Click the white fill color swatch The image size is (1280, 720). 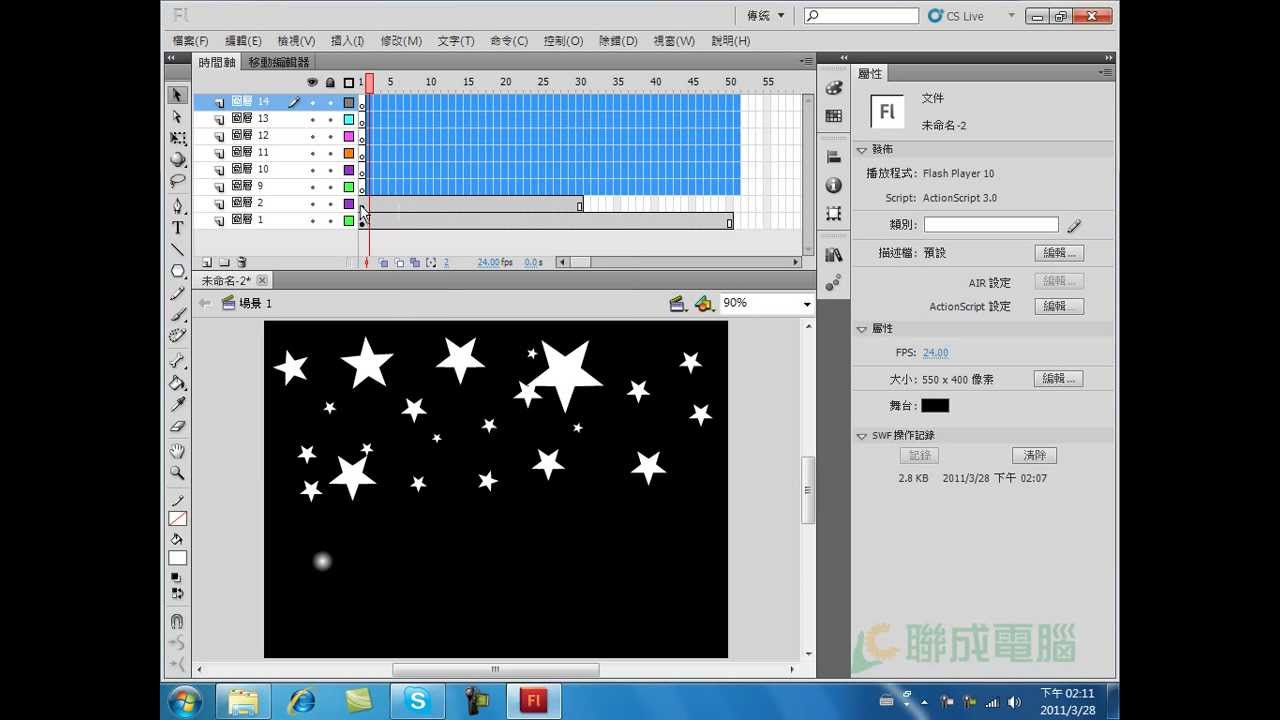point(177,558)
